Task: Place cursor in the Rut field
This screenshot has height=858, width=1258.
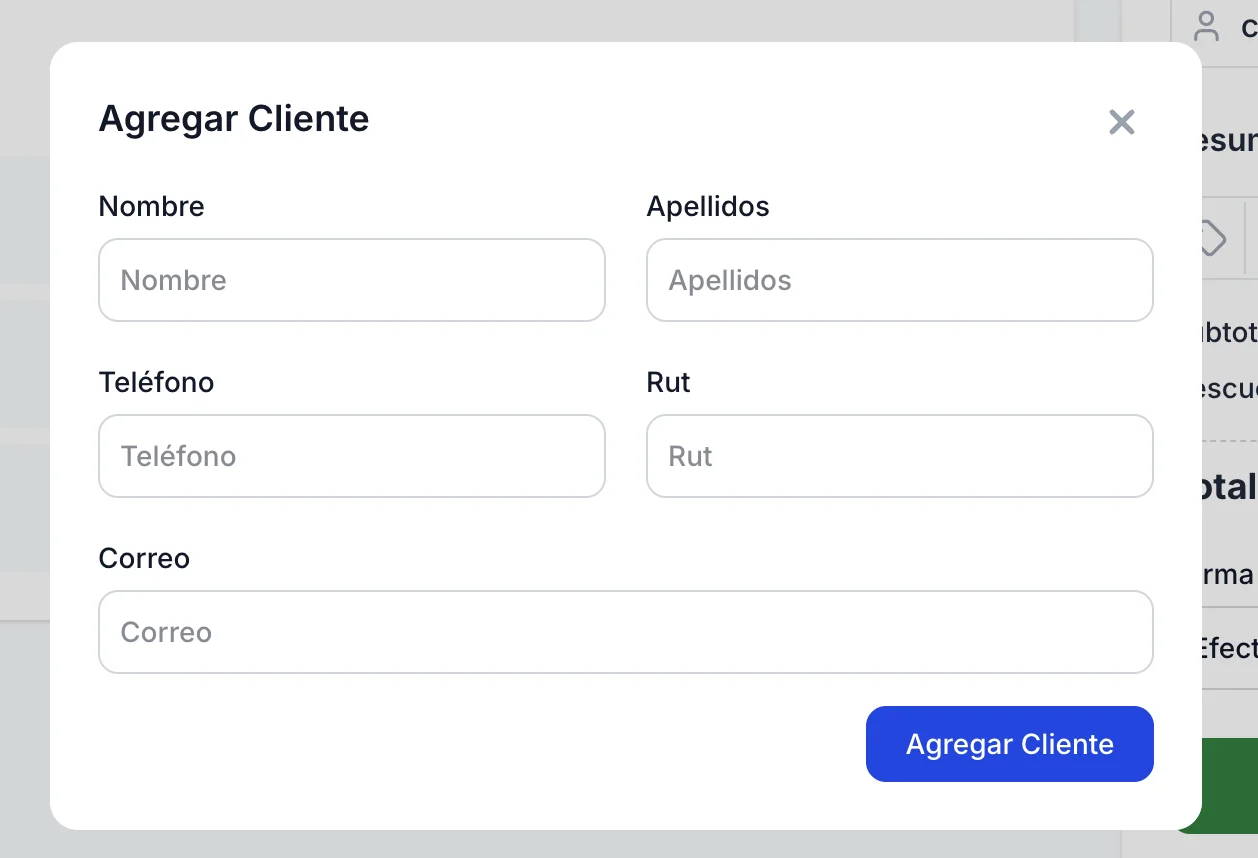Action: pos(899,456)
